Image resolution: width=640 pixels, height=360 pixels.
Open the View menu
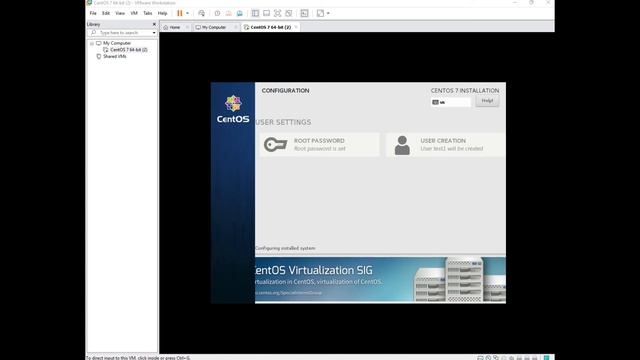coord(120,13)
